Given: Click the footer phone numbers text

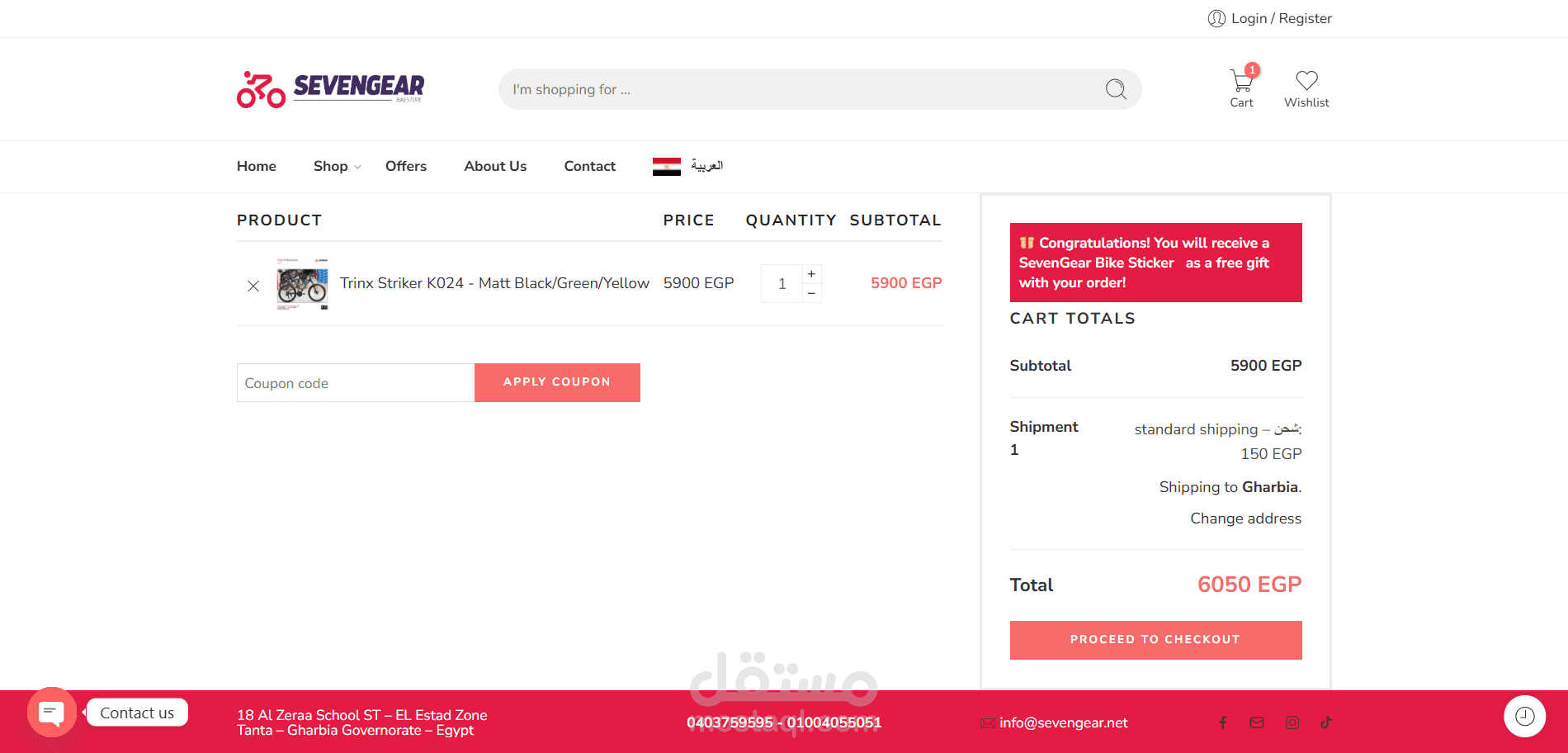Looking at the screenshot, I should pos(784,722).
